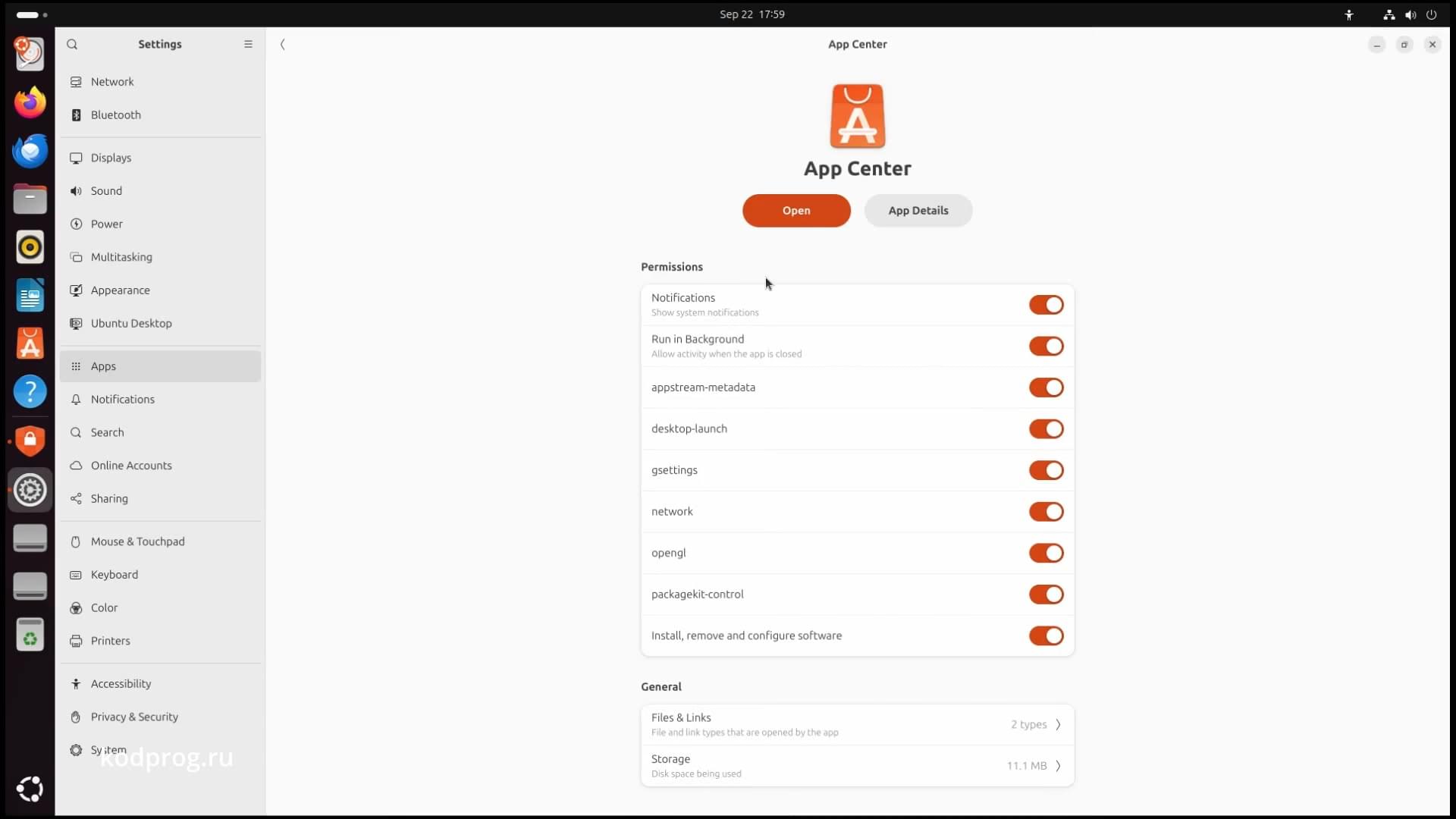
Task: Show applications with the Ubuntu logo
Action: (x=30, y=789)
